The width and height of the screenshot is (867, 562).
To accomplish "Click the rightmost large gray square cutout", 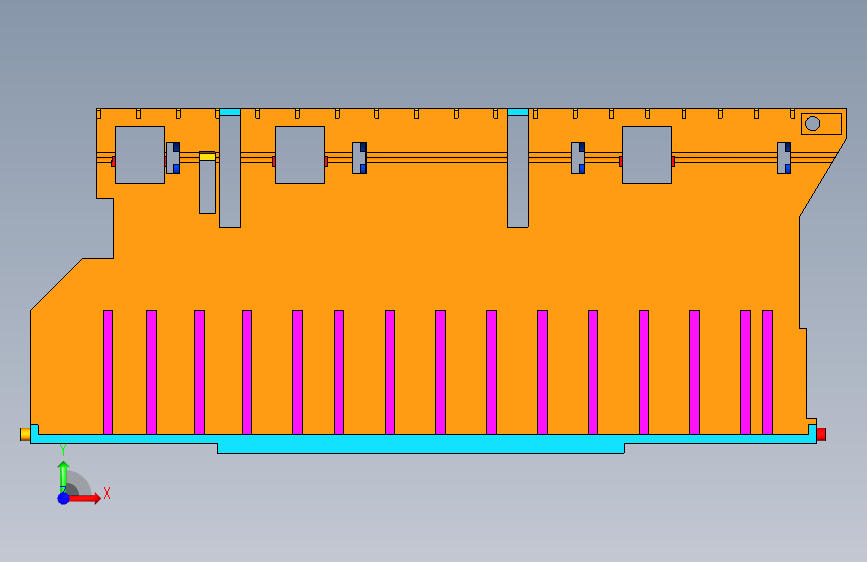I will click(647, 155).
